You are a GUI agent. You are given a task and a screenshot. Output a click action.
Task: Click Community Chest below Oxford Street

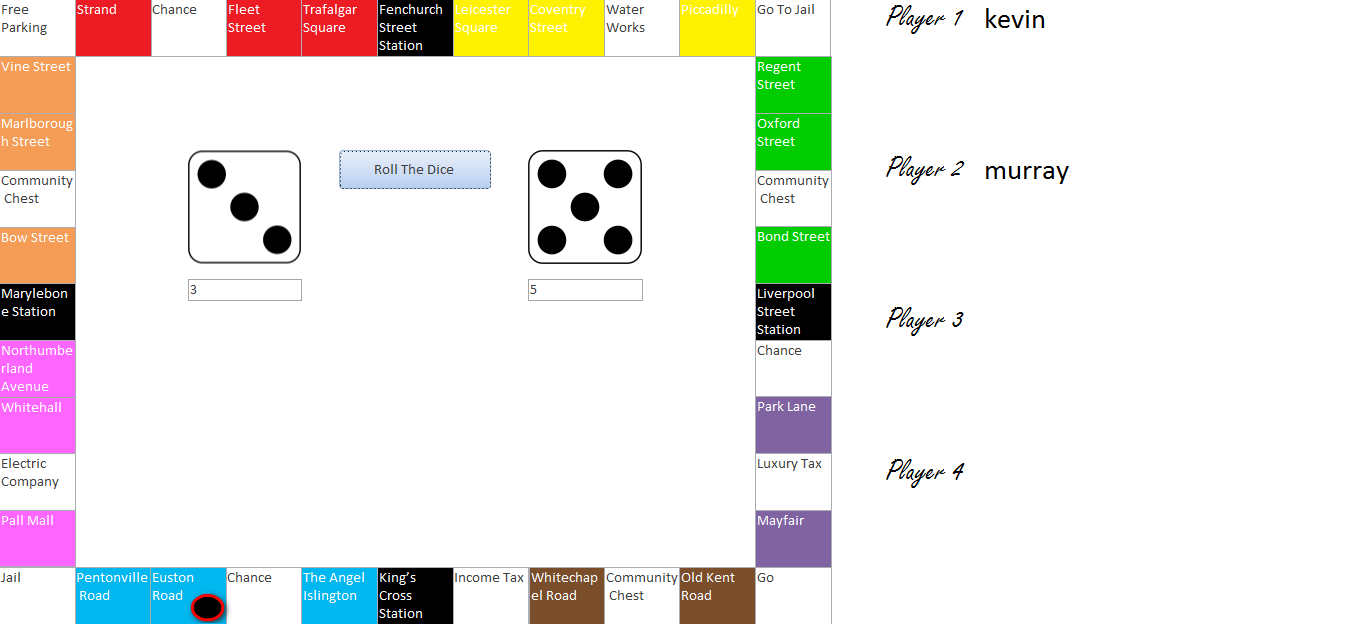coord(793,199)
